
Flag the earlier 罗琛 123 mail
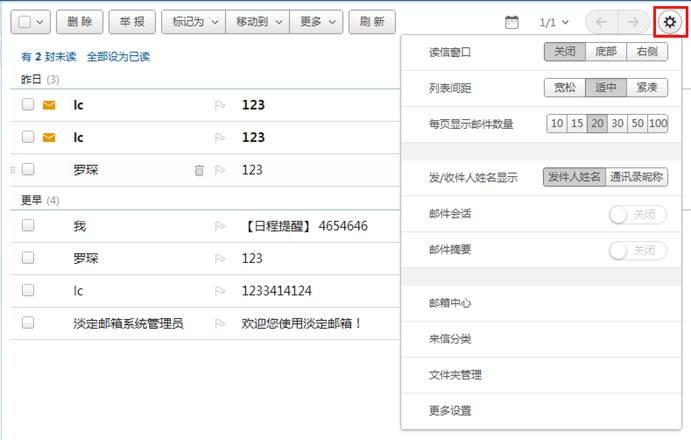pyautogui.click(x=219, y=258)
